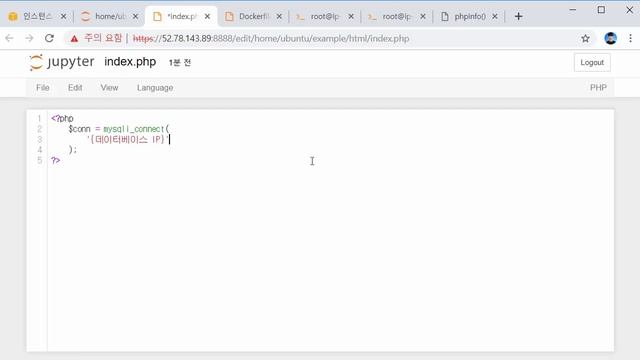Open the Edit menu

coord(75,88)
